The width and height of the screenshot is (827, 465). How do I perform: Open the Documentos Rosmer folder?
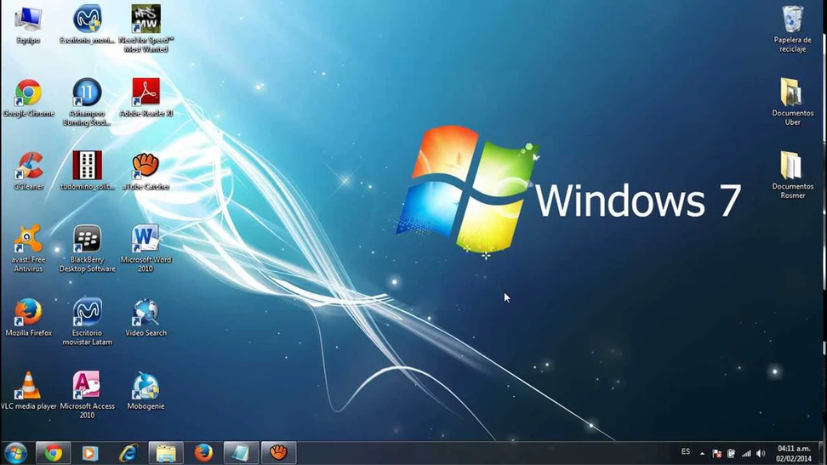(792, 166)
